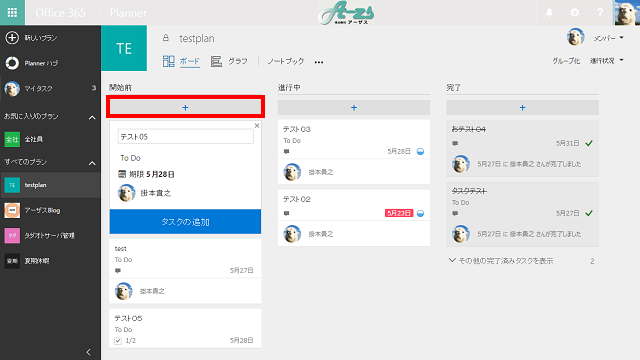640x360 pixels.
Task: Open the help question mark
Action: pyautogui.click(x=600, y=13)
